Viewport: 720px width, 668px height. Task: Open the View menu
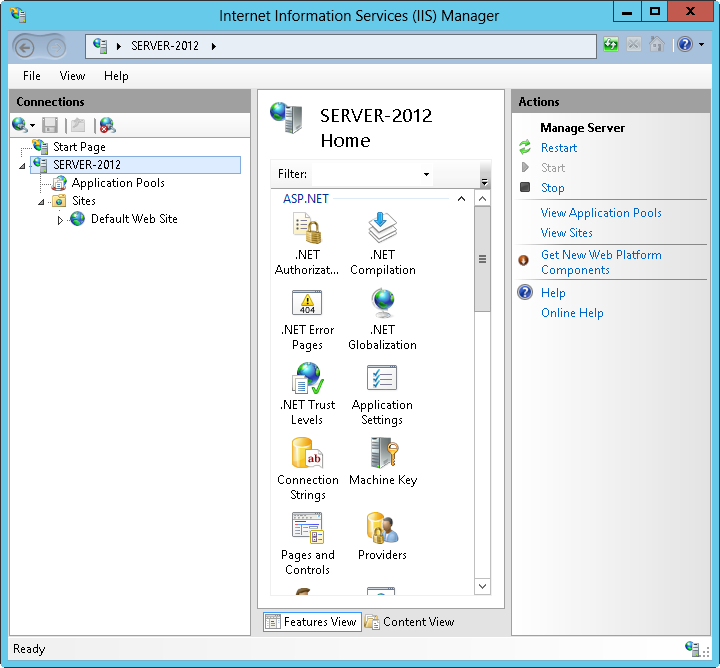(72, 76)
